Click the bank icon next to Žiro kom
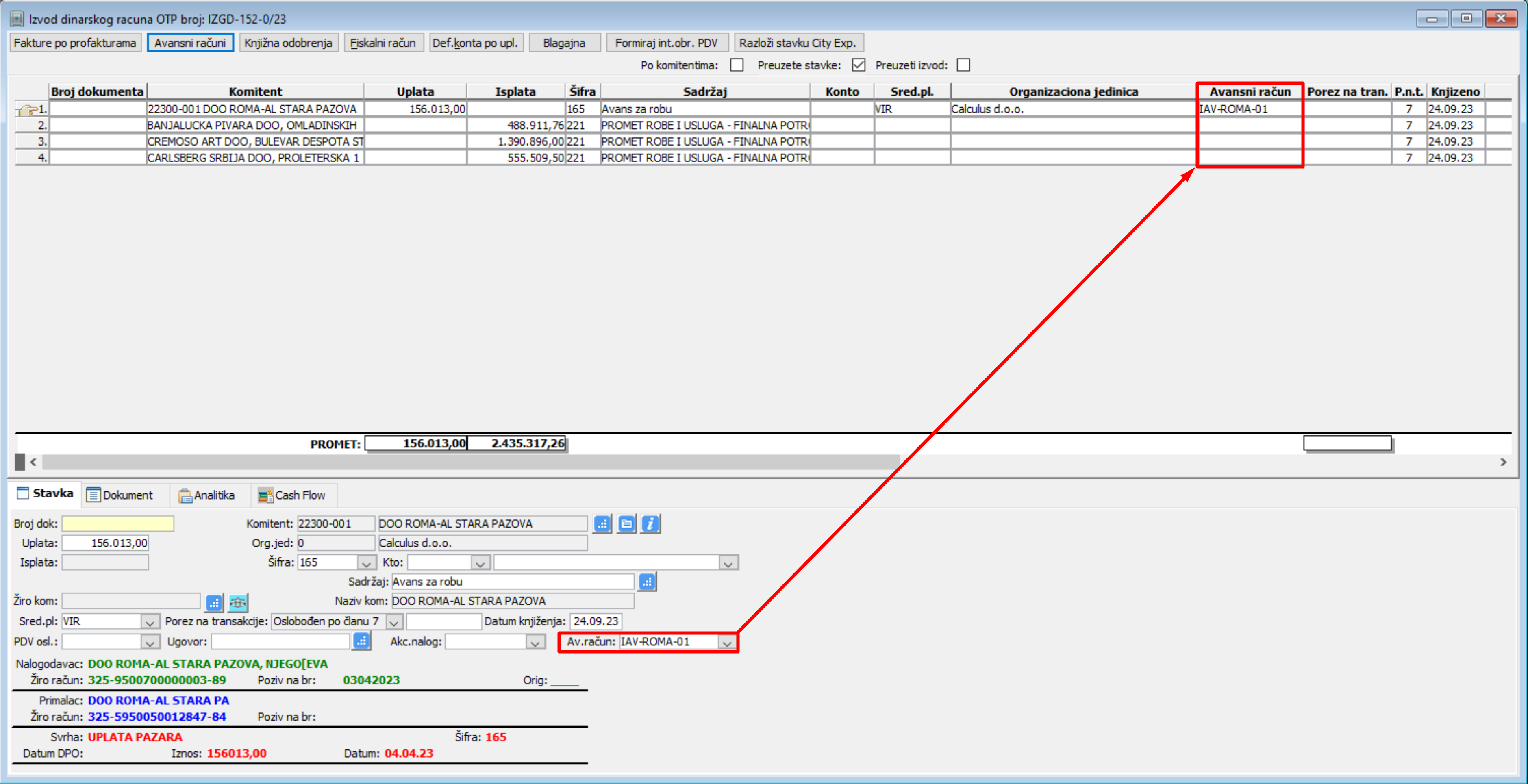The image size is (1528, 784). [x=238, y=602]
